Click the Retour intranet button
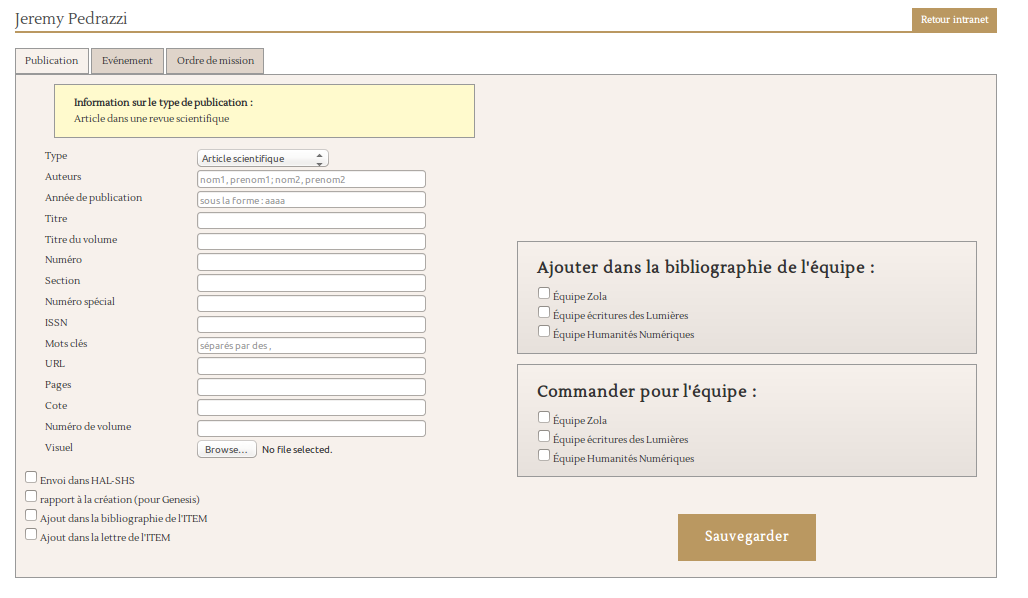The image size is (1028, 598). tap(954, 20)
